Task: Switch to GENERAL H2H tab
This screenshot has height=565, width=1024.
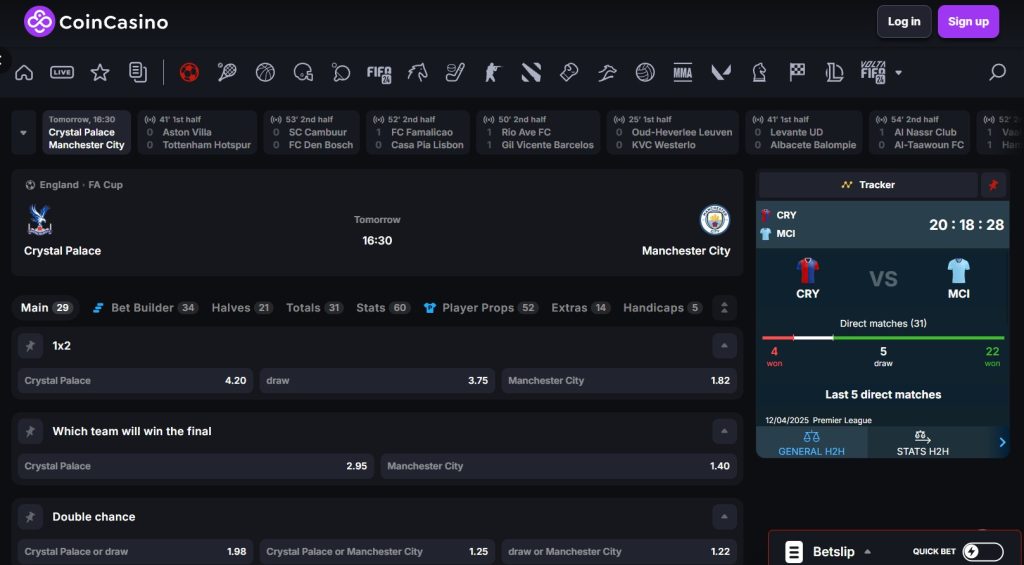Action: pos(811,443)
